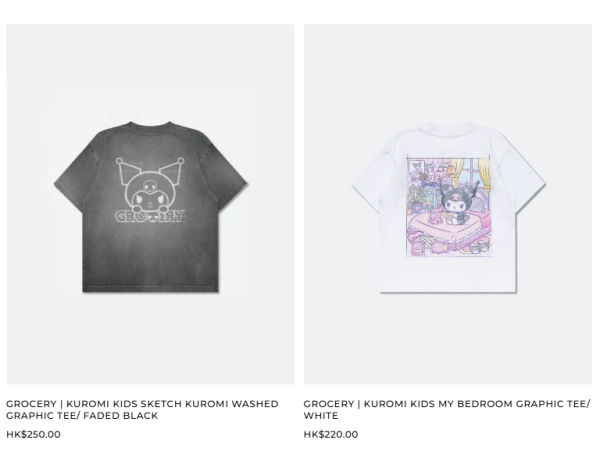The image size is (600, 472).
Task: Click the skull emblem on sketched Kuromi's hat
Action: tap(150, 186)
